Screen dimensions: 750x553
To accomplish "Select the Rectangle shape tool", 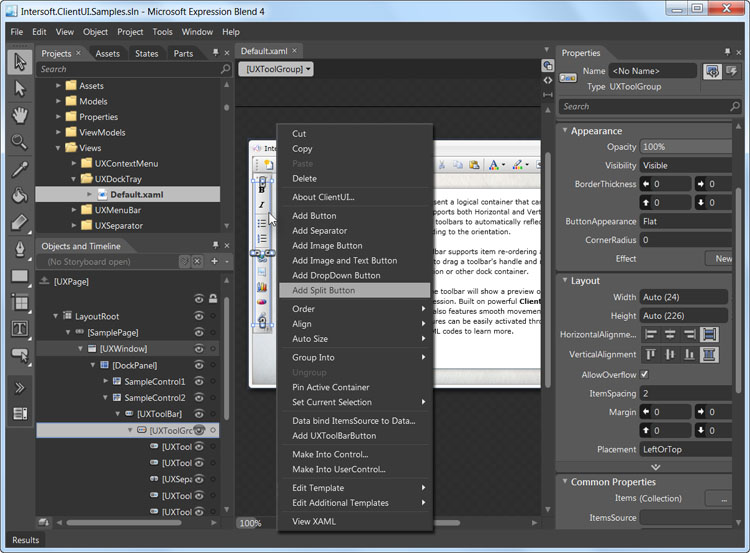I will coord(20,276).
